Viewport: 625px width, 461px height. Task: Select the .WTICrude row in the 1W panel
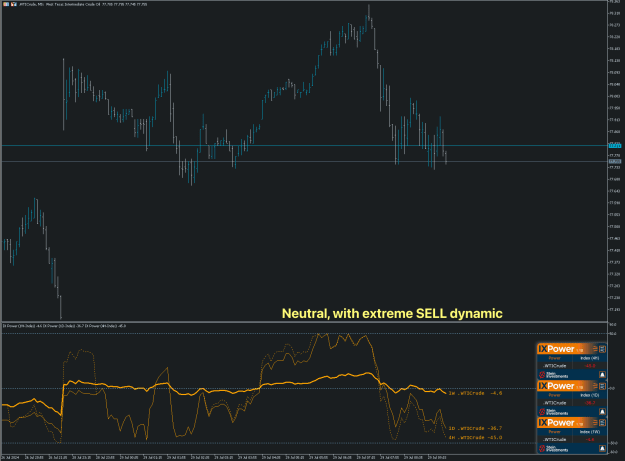click(572, 439)
